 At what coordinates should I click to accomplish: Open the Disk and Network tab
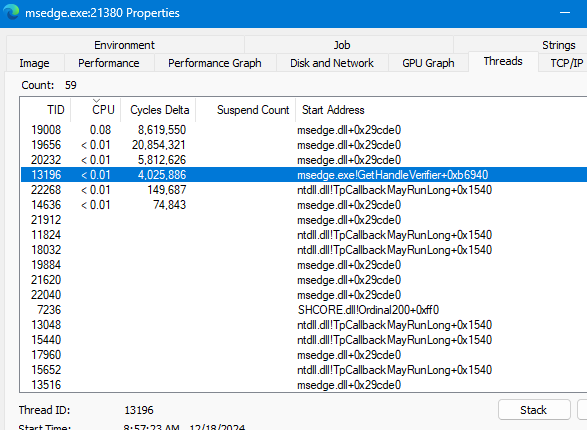coord(332,63)
